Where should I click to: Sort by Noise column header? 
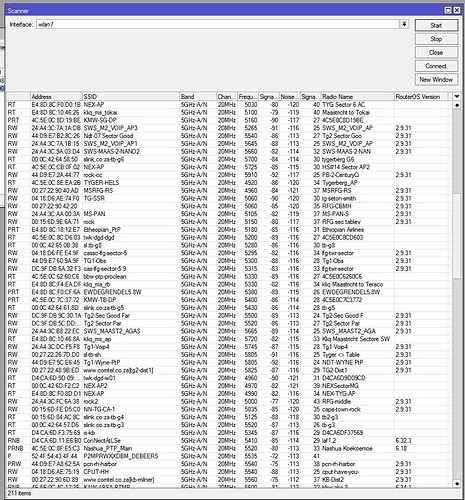(x=290, y=97)
